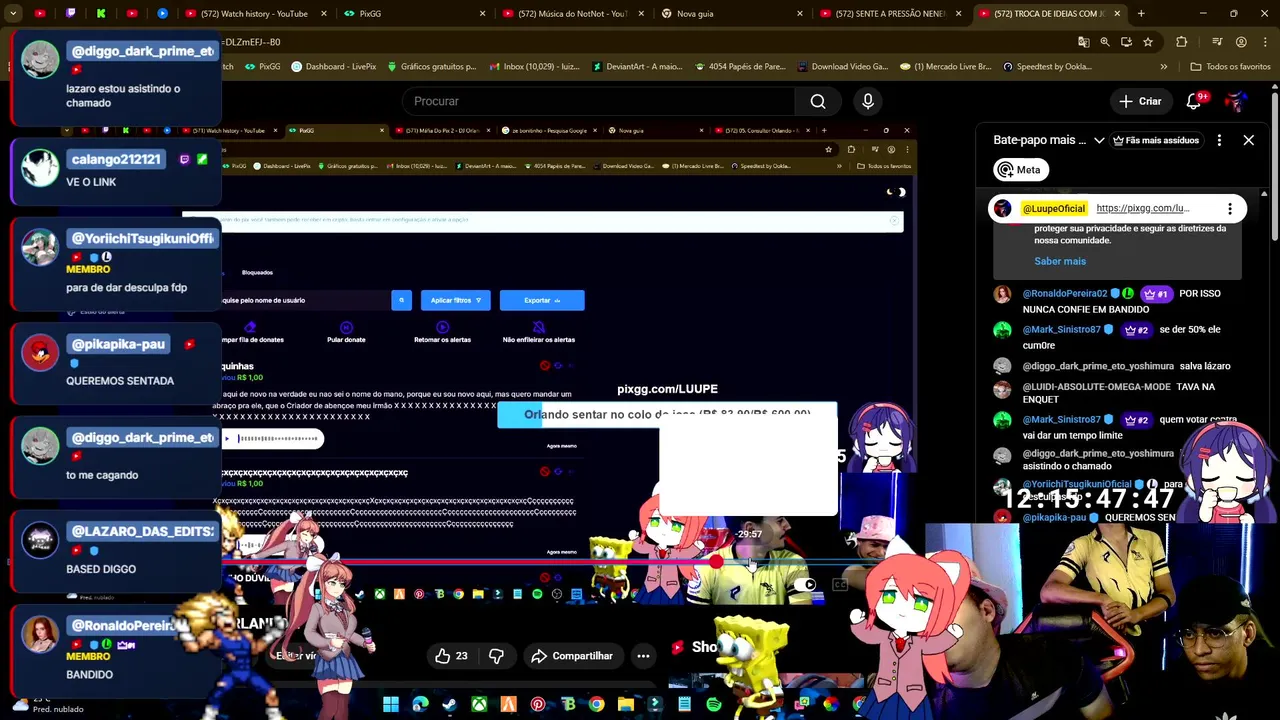Switch to the SENTE A PRESSÃO tab
The width and height of the screenshot is (1280, 720).
click(890, 13)
